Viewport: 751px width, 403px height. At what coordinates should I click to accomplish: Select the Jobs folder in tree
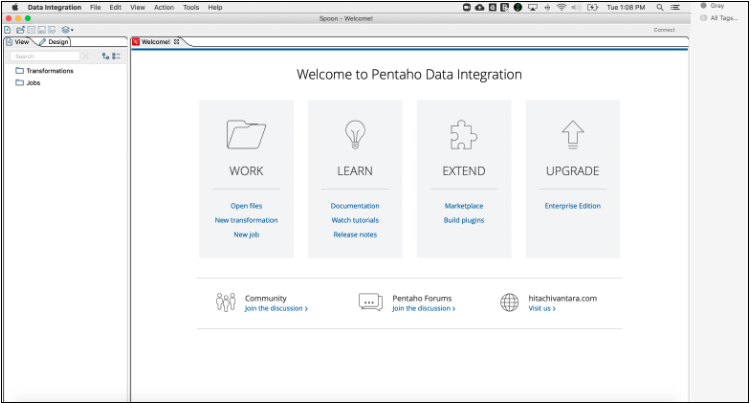click(33, 83)
